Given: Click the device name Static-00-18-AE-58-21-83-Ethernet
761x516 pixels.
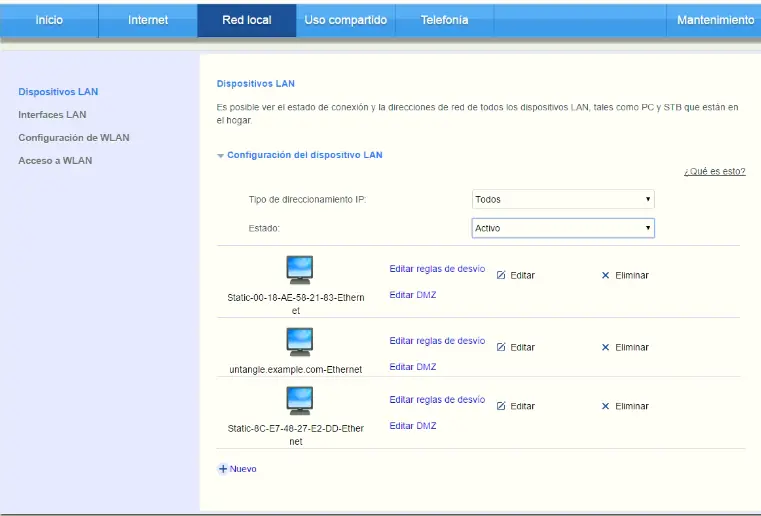Looking at the screenshot, I should [x=296, y=304].
